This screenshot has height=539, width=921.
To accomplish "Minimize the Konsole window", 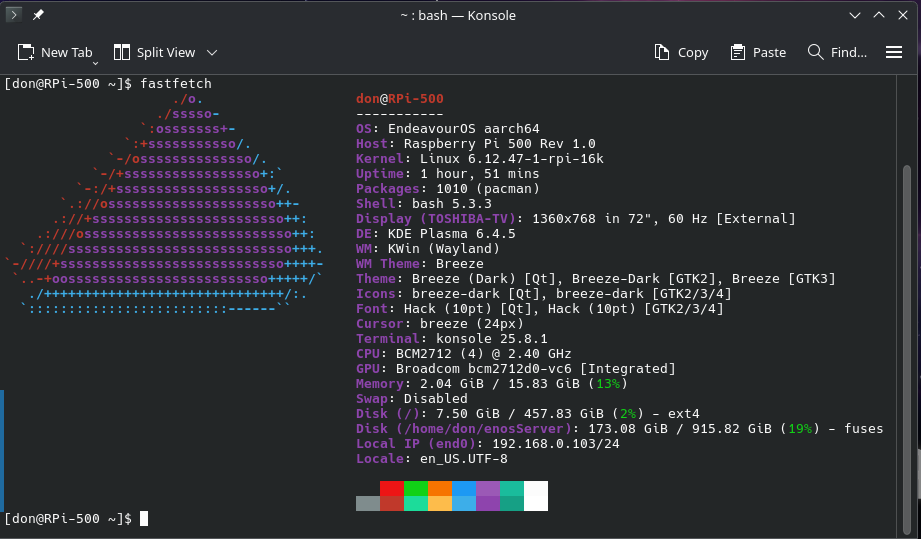I will [x=855, y=15].
